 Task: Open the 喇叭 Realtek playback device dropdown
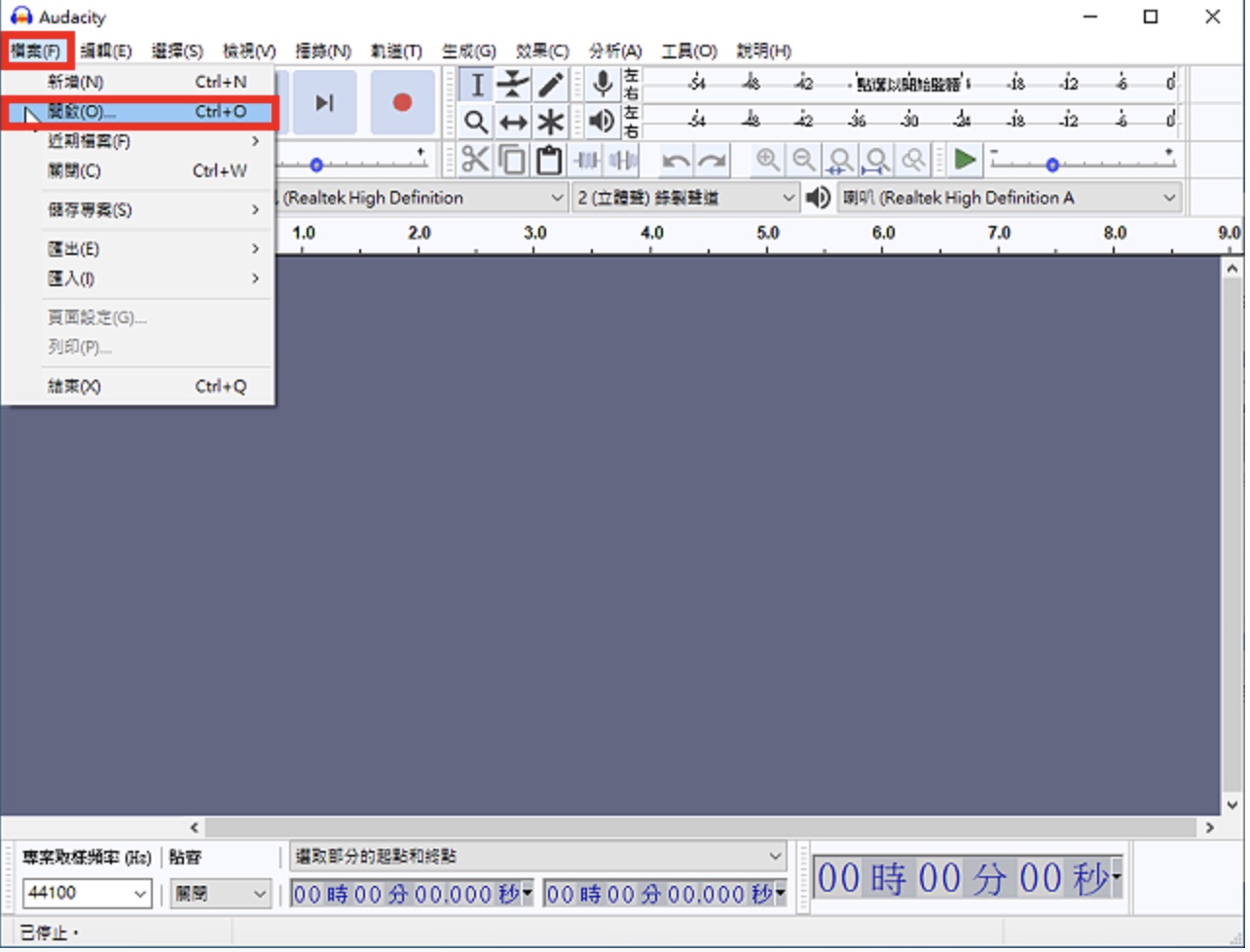tap(1010, 198)
